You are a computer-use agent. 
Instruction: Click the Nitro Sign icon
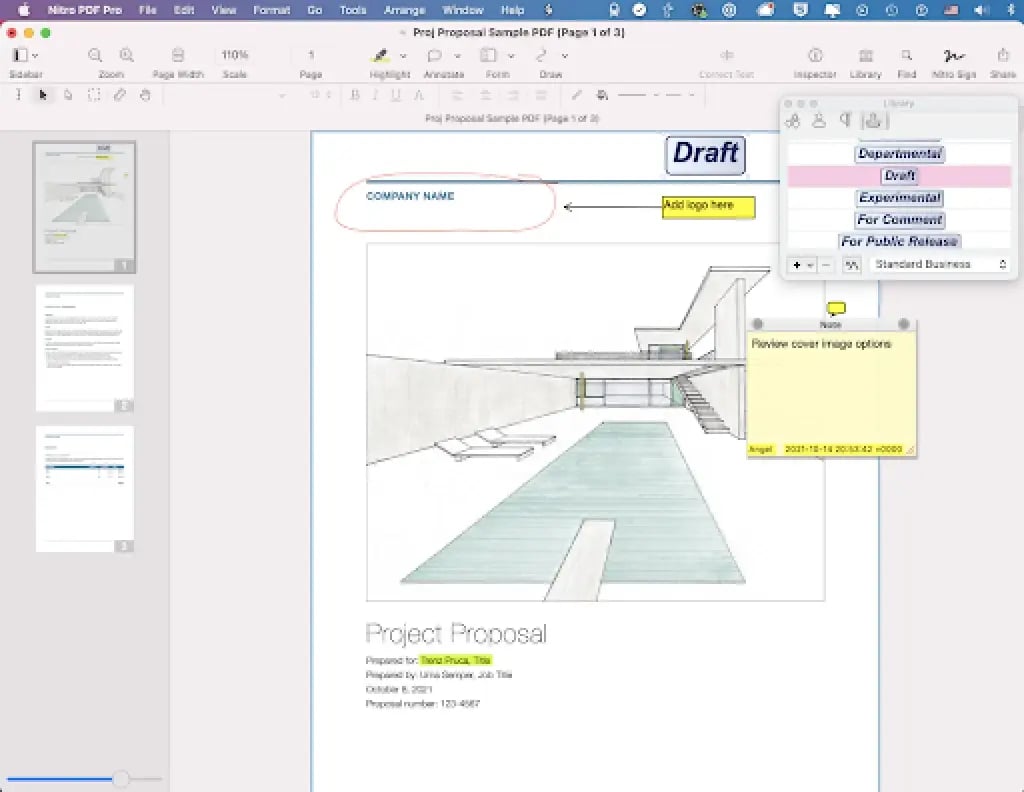954,57
